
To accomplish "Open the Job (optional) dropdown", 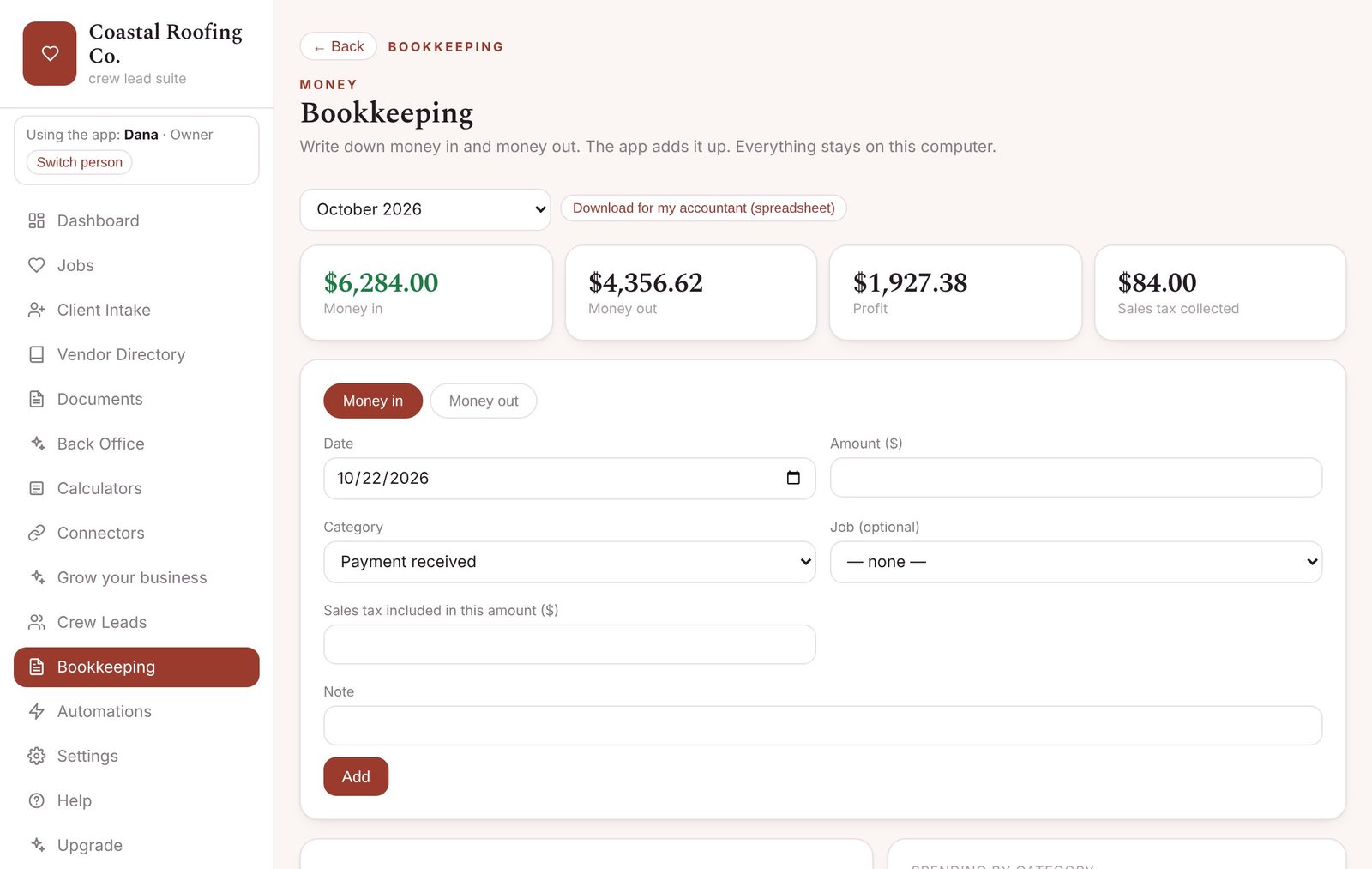I will [1076, 562].
